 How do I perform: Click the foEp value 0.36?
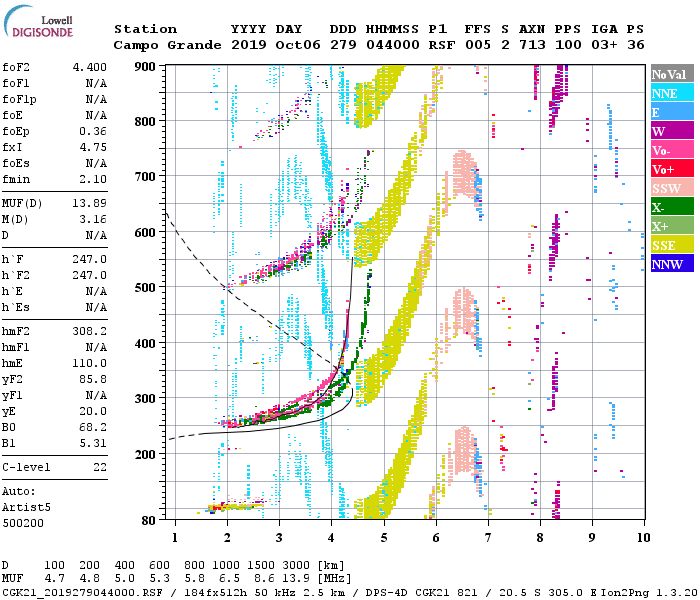click(x=93, y=131)
